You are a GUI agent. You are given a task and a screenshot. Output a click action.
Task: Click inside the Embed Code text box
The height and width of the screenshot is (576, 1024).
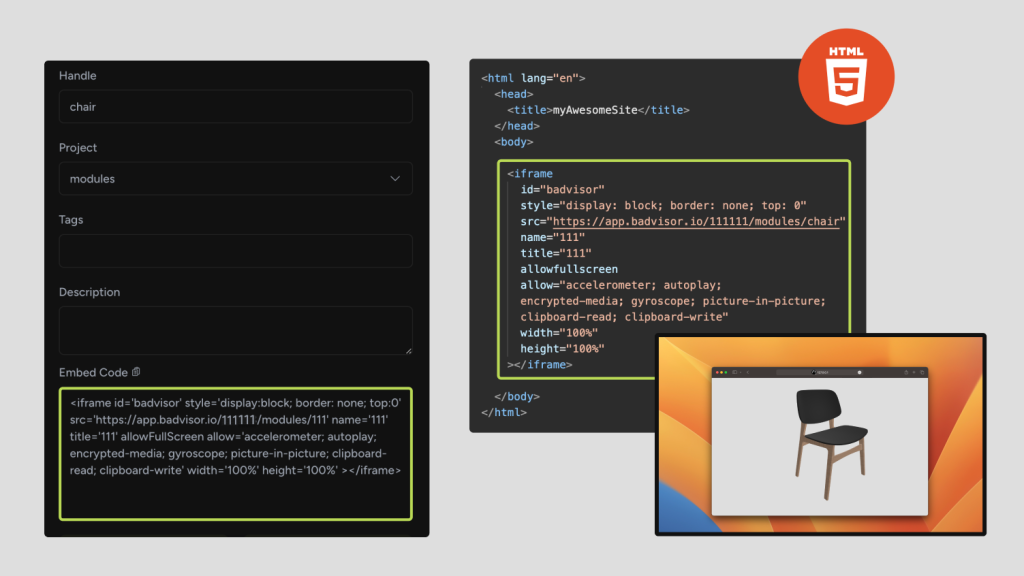point(236,454)
